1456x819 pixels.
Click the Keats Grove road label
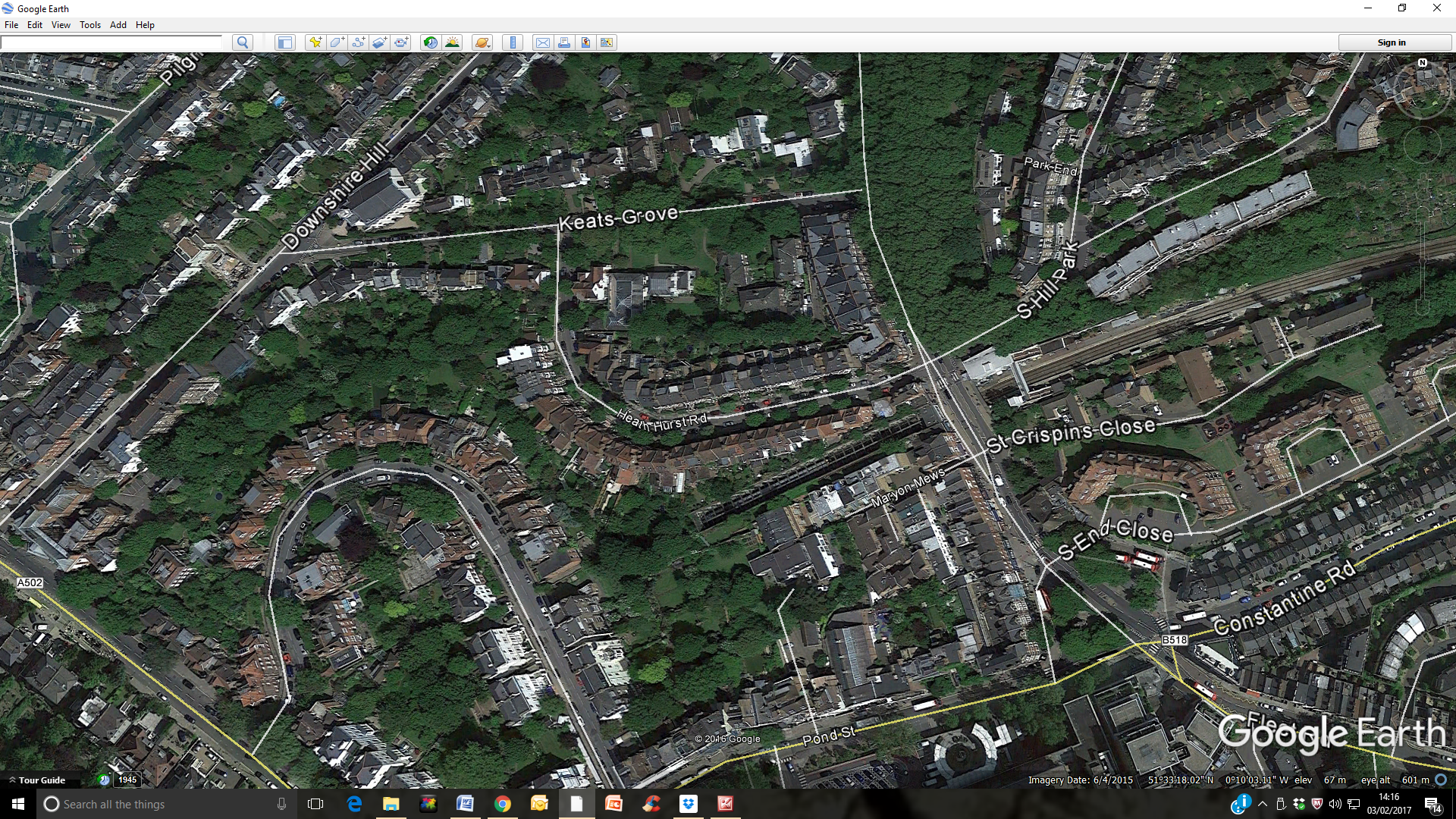point(618,218)
